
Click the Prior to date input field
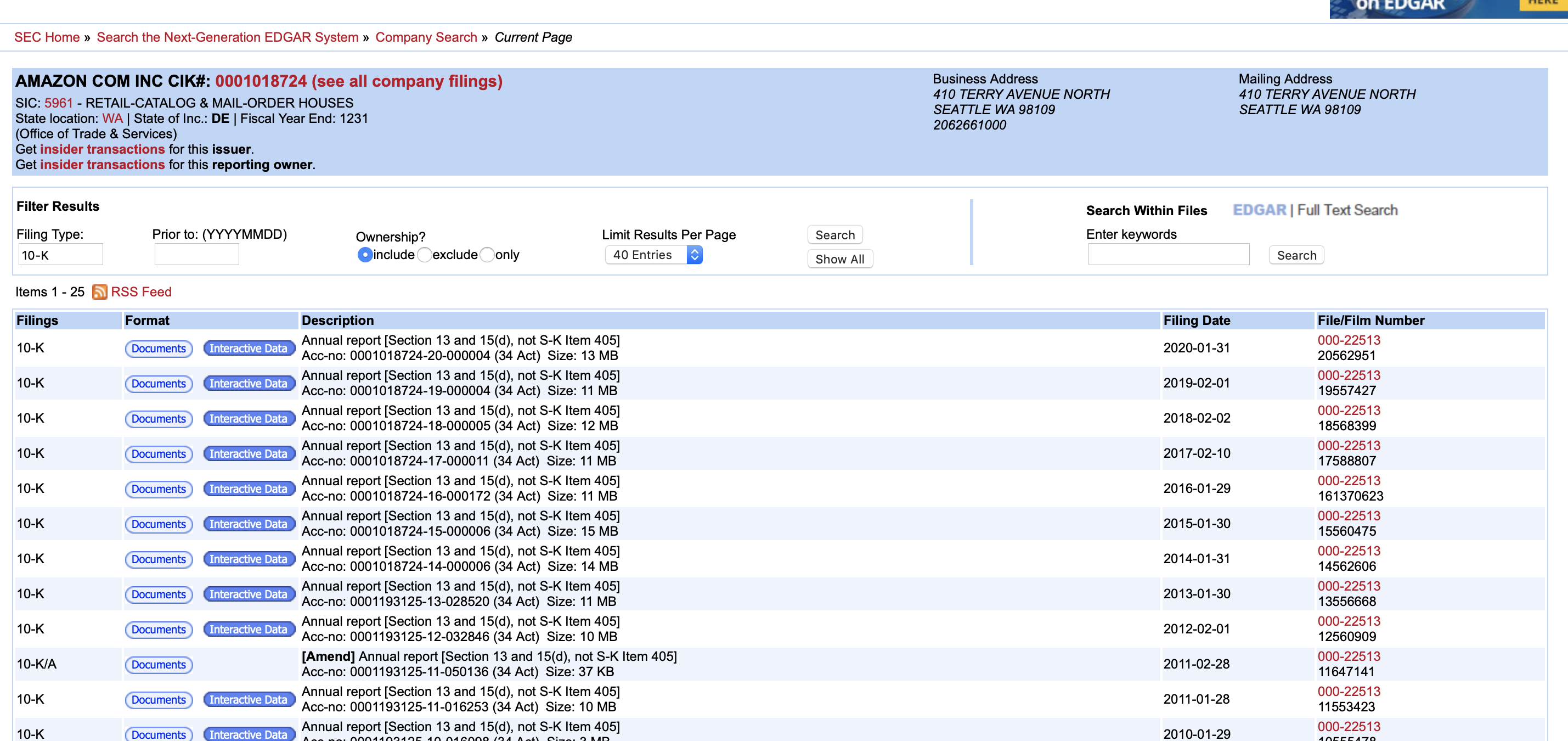(x=196, y=255)
